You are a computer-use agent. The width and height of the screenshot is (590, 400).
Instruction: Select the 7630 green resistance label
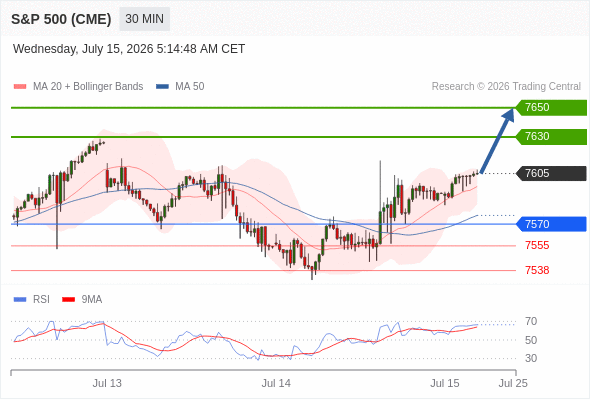click(551, 137)
